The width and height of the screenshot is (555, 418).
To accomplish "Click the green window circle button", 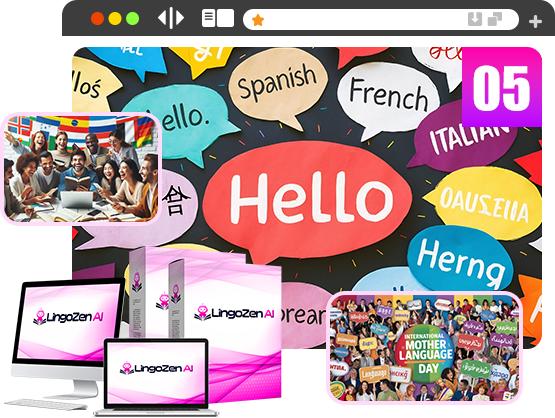I will point(133,18).
